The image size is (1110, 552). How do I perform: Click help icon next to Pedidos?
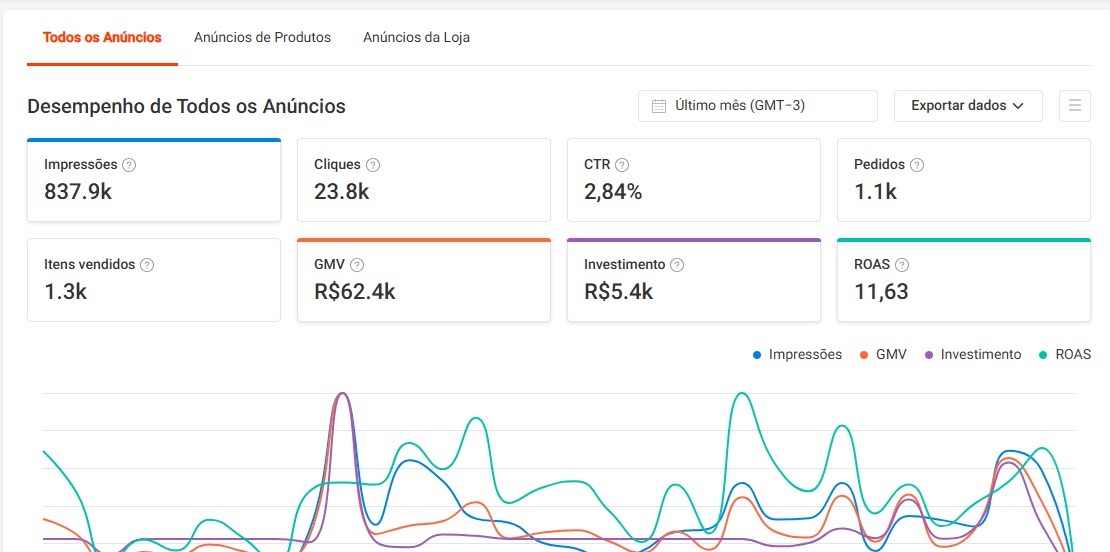coord(917,165)
